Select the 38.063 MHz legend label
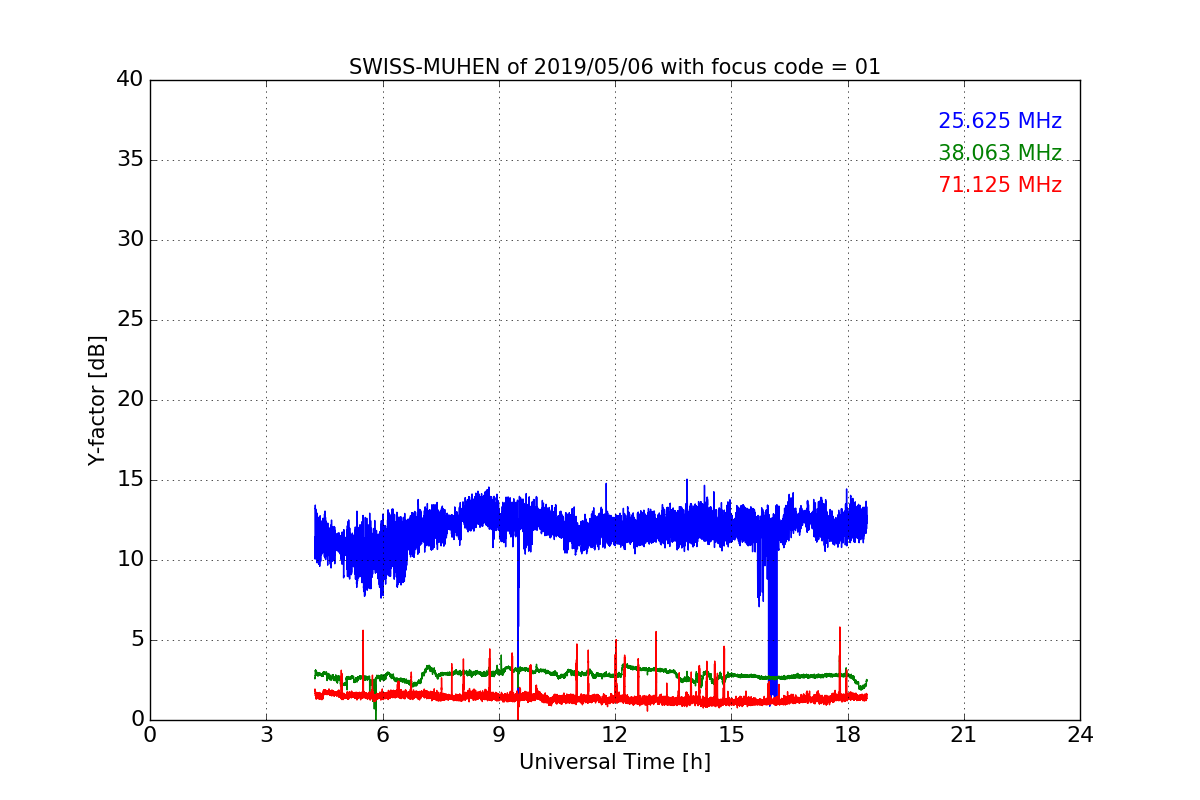This screenshot has width=1200, height=800. (x=1000, y=153)
